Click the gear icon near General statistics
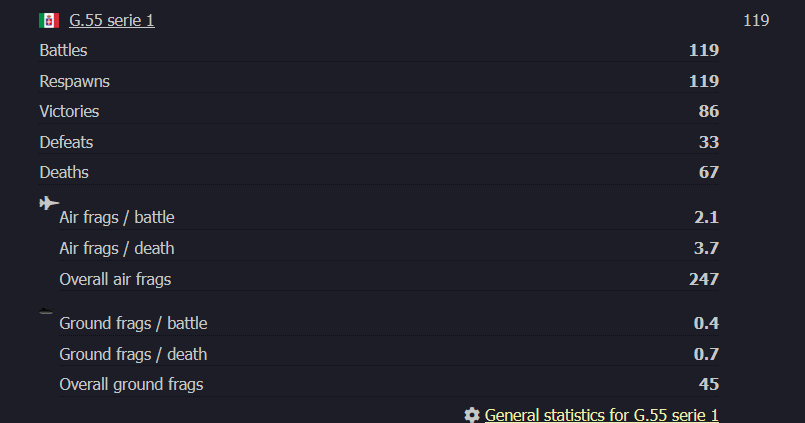The width and height of the screenshot is (805, 423). point(472,414)
